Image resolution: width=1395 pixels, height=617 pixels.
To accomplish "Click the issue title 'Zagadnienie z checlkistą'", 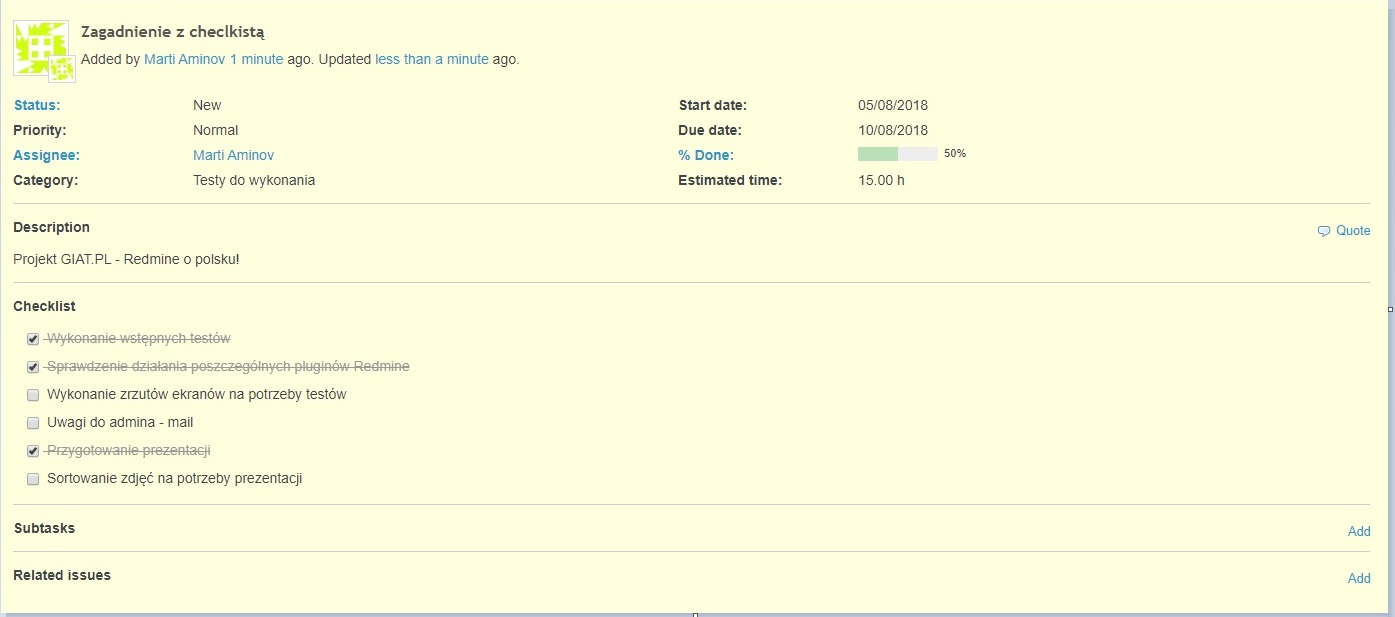I will click(173, 33).
